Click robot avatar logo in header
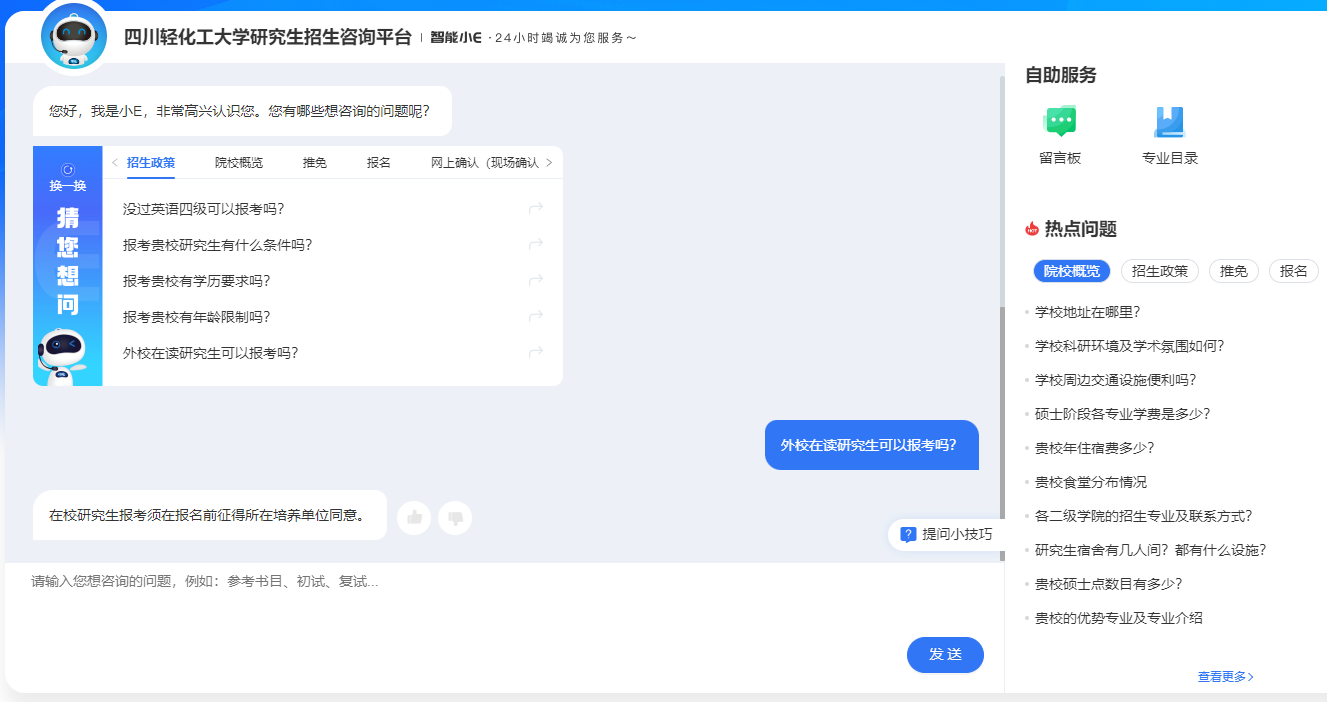This screenshot has width=1327, height=702. tap(74, 36)
